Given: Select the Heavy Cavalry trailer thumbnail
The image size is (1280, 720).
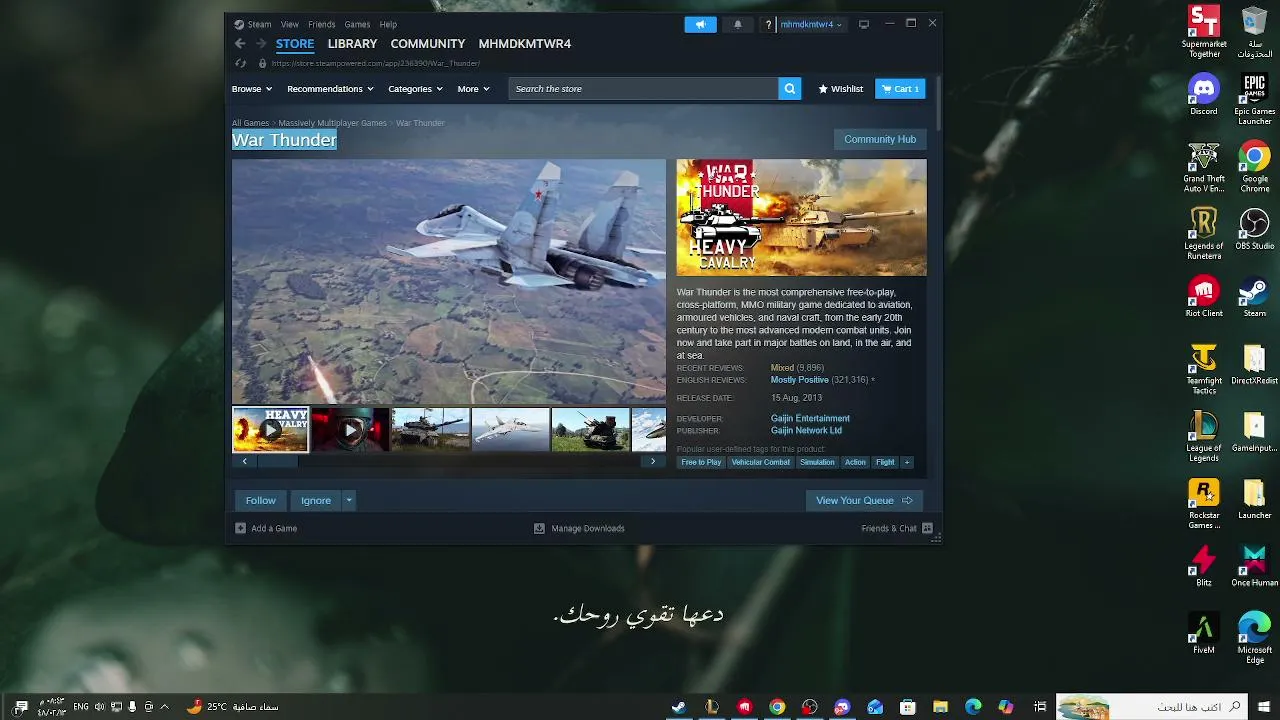Looking at the screenshot, I should click(270, 430).
